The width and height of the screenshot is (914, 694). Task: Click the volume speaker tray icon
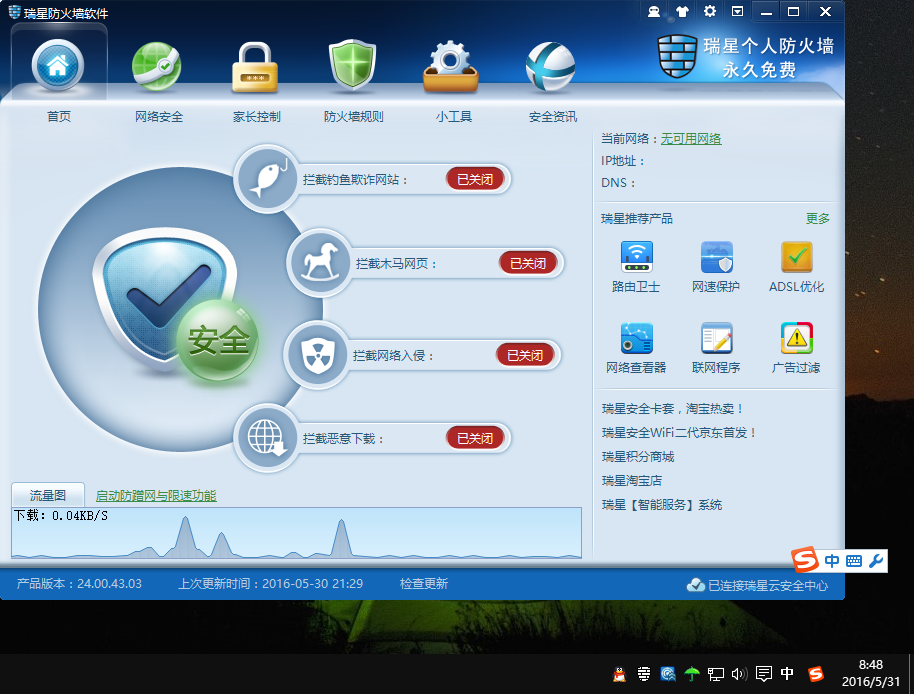point(739,674)
